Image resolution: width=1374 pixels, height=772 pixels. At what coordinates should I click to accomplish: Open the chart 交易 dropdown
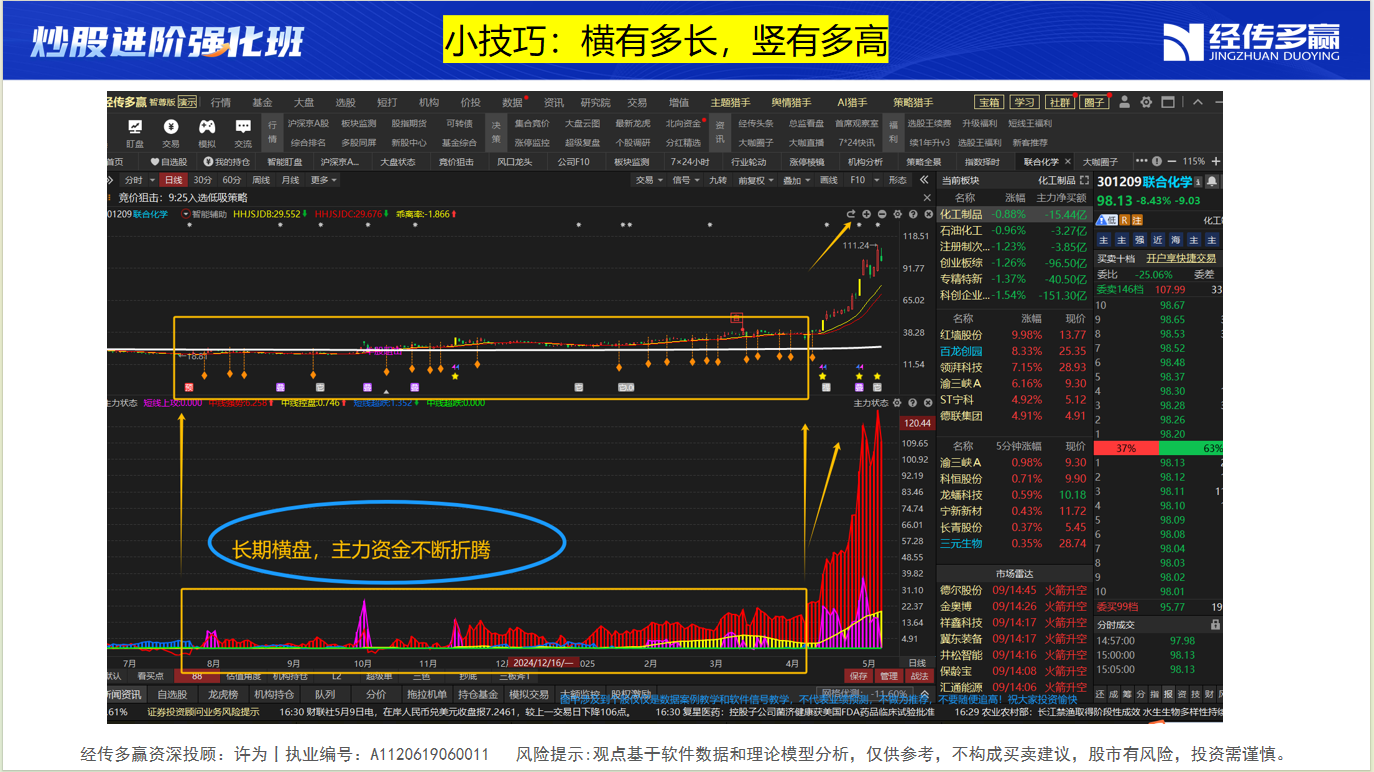pyautogui.click(x=648, y=180)
